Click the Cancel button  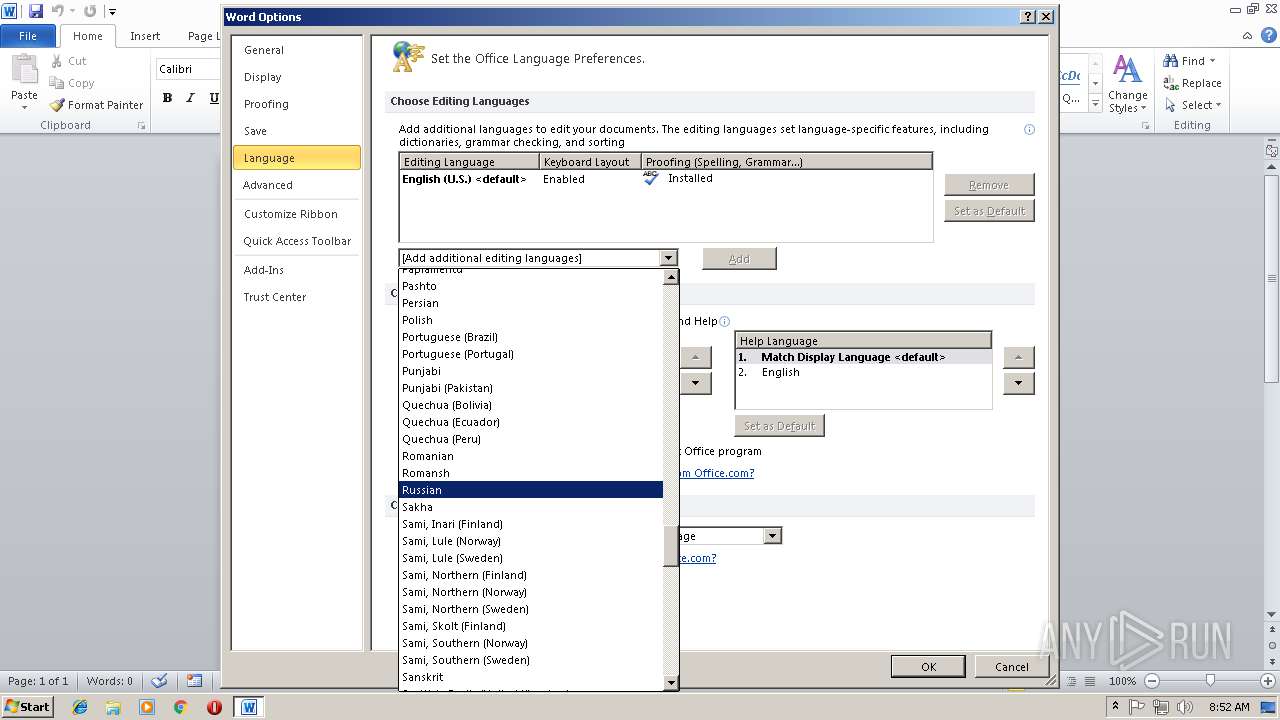1011,667
